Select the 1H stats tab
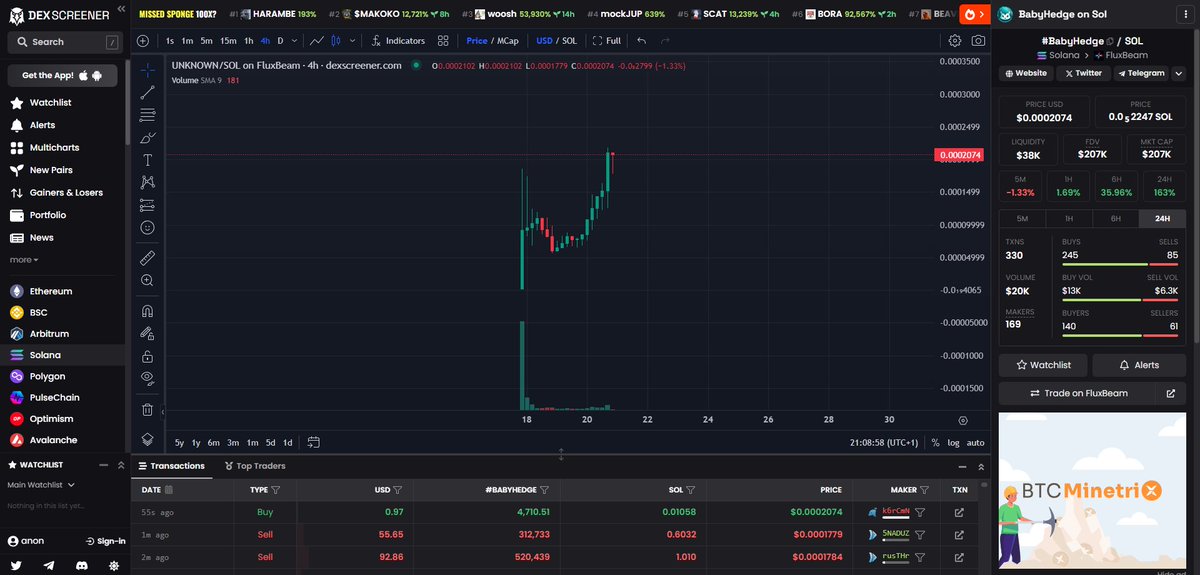1200x575 pixels. click(x=1069, y=218)
